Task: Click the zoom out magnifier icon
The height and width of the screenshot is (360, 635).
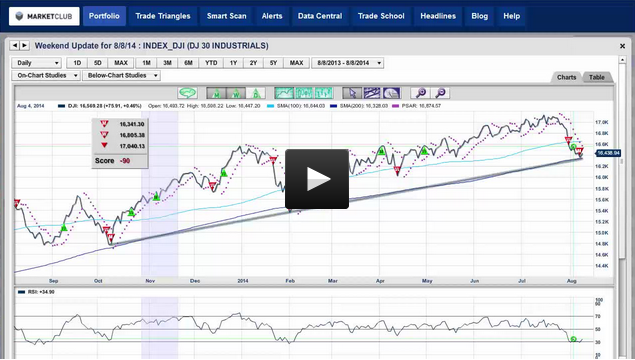Action: tap(440, 93)
